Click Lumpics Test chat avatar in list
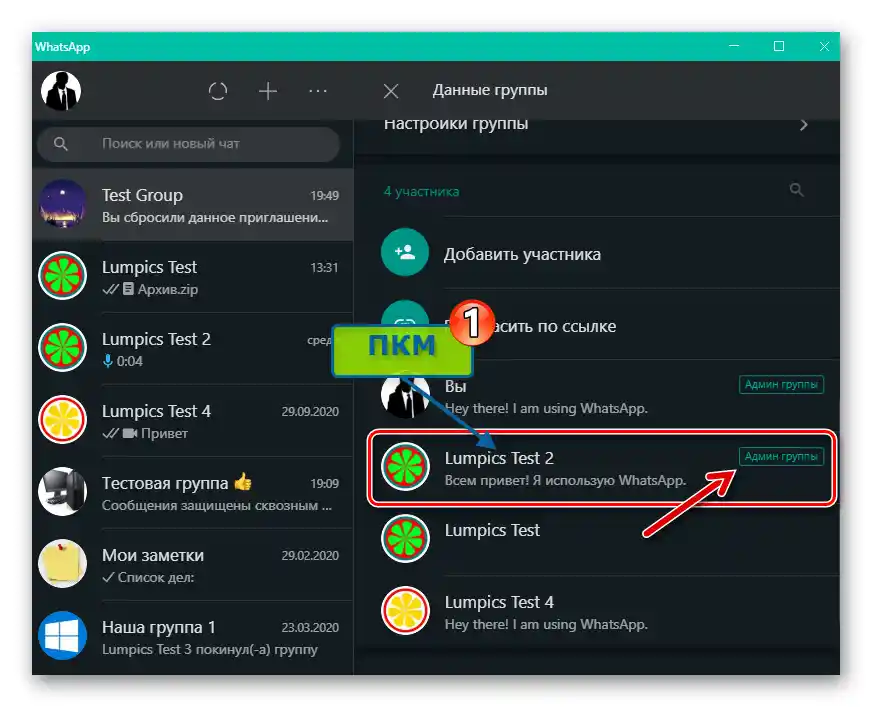The height and width of the screenshot is (707, 872). pyautogui.click(x=62, y=276)
